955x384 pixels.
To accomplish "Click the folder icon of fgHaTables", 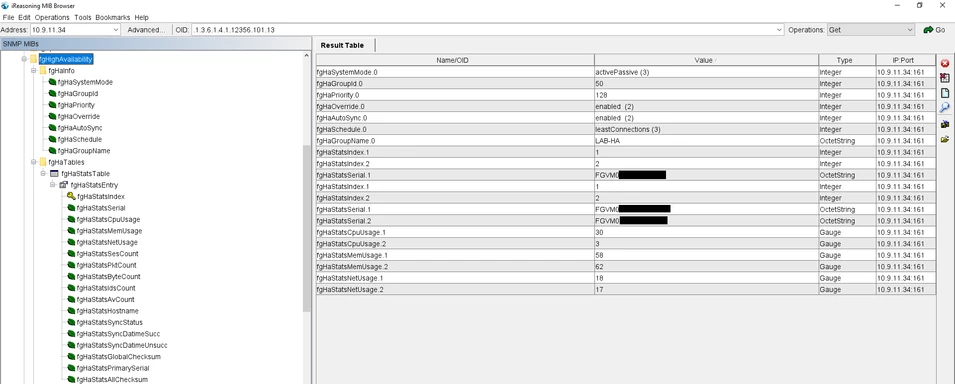I will point(43,162).
